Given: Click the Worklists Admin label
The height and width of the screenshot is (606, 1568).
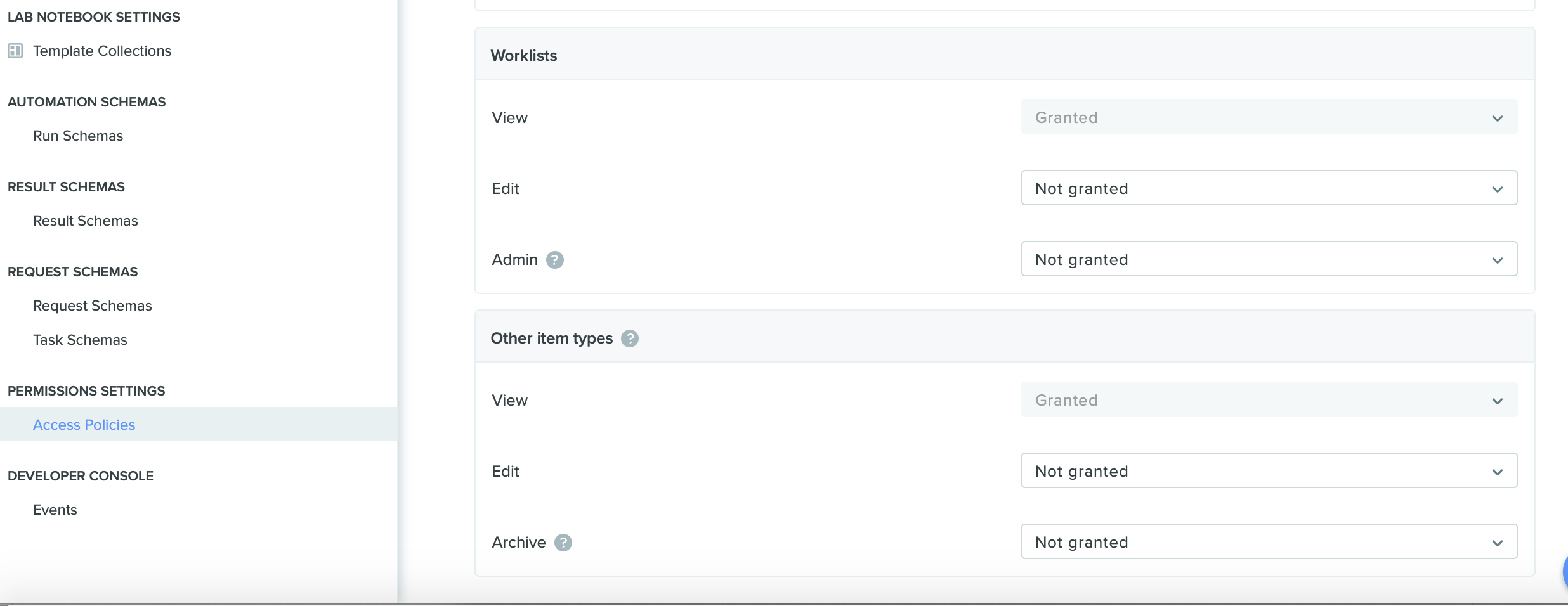Looking at the screenshot, I should (515, 260).
